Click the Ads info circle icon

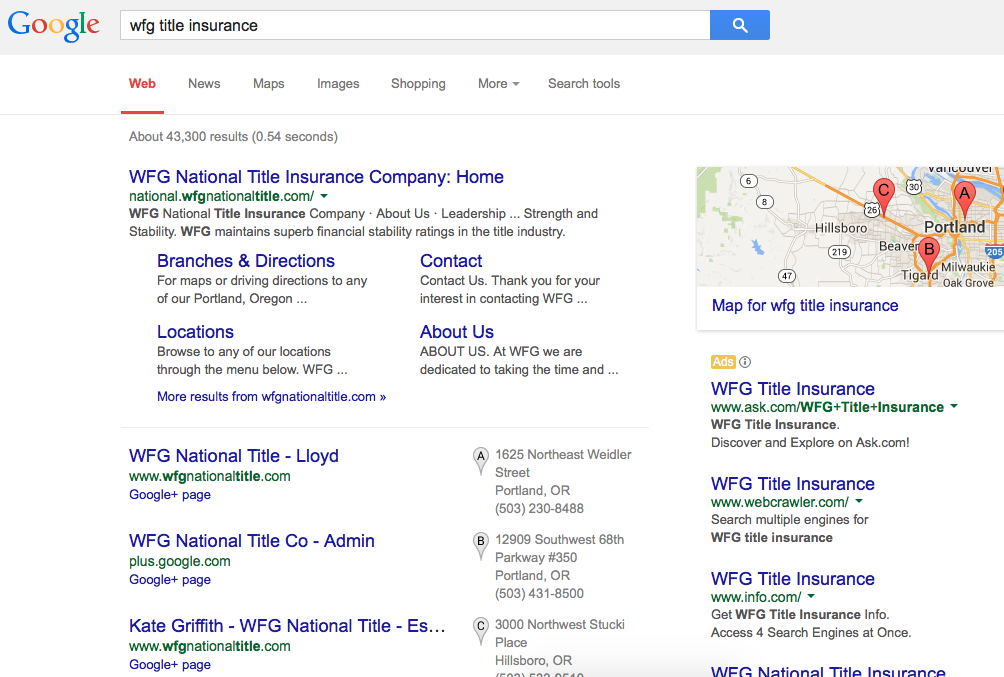point(745,362)
